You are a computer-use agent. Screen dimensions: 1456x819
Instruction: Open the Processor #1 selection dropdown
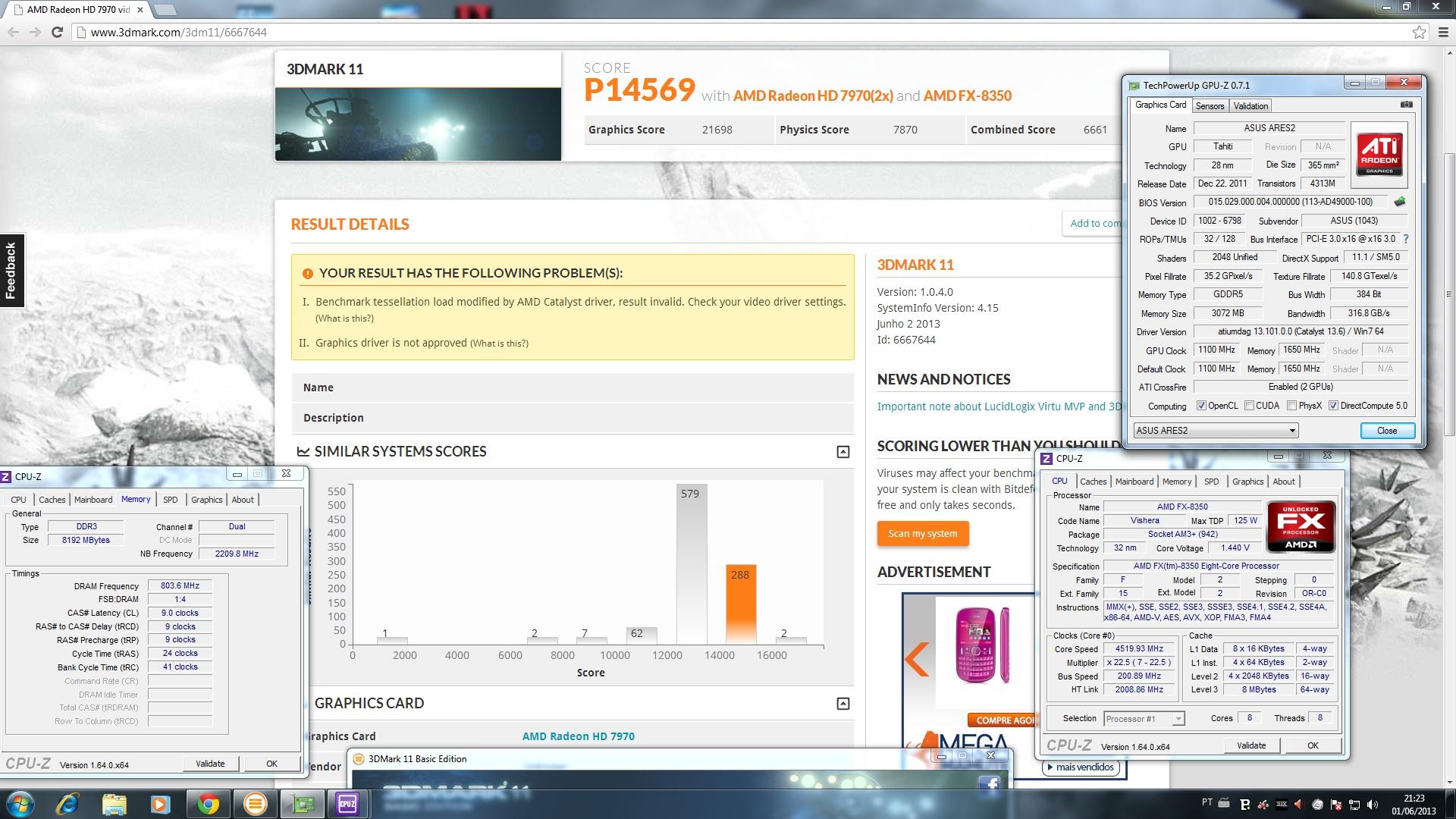(1144, 718)
